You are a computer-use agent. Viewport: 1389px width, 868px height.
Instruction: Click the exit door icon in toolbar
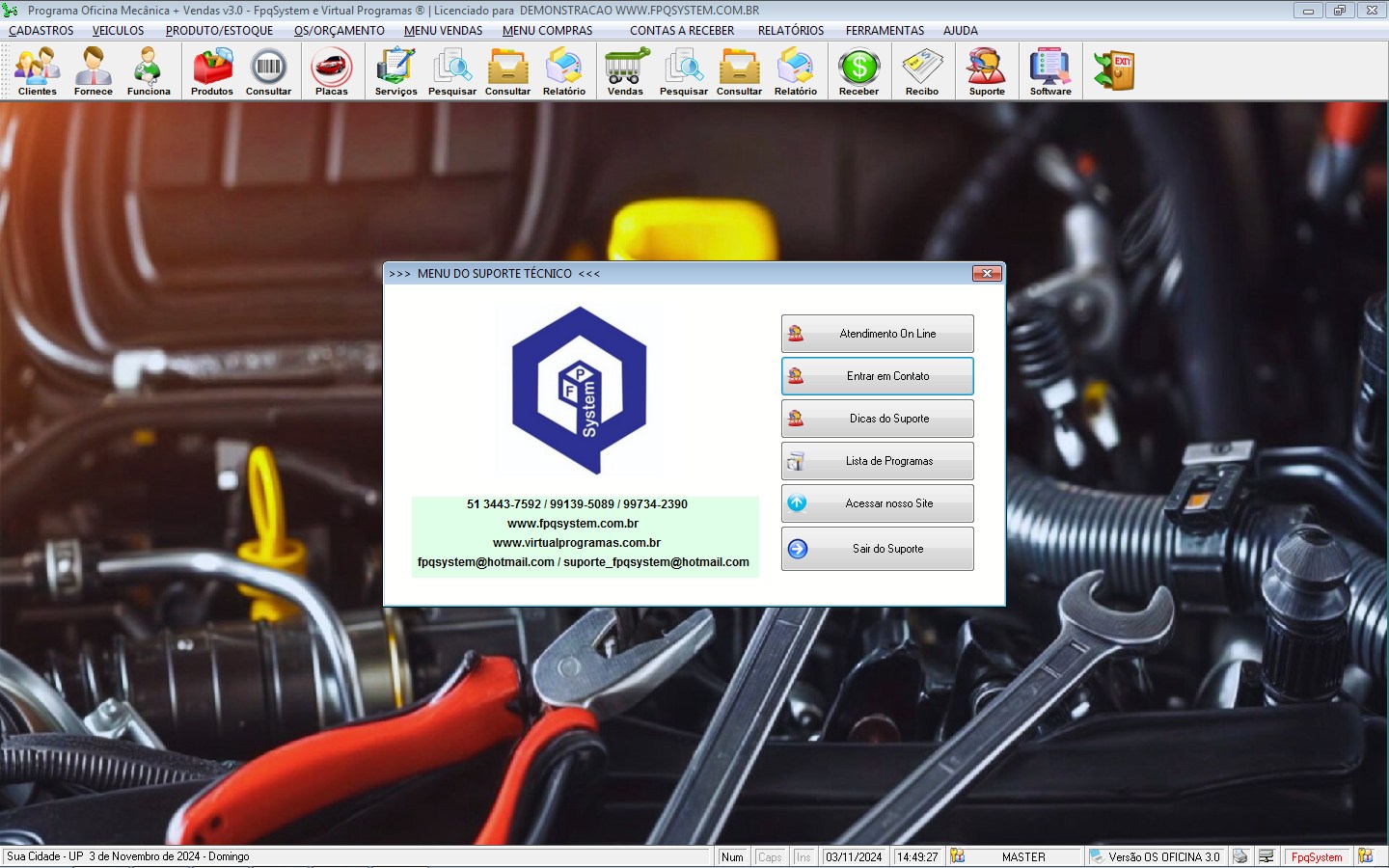tap(1114, 71)
